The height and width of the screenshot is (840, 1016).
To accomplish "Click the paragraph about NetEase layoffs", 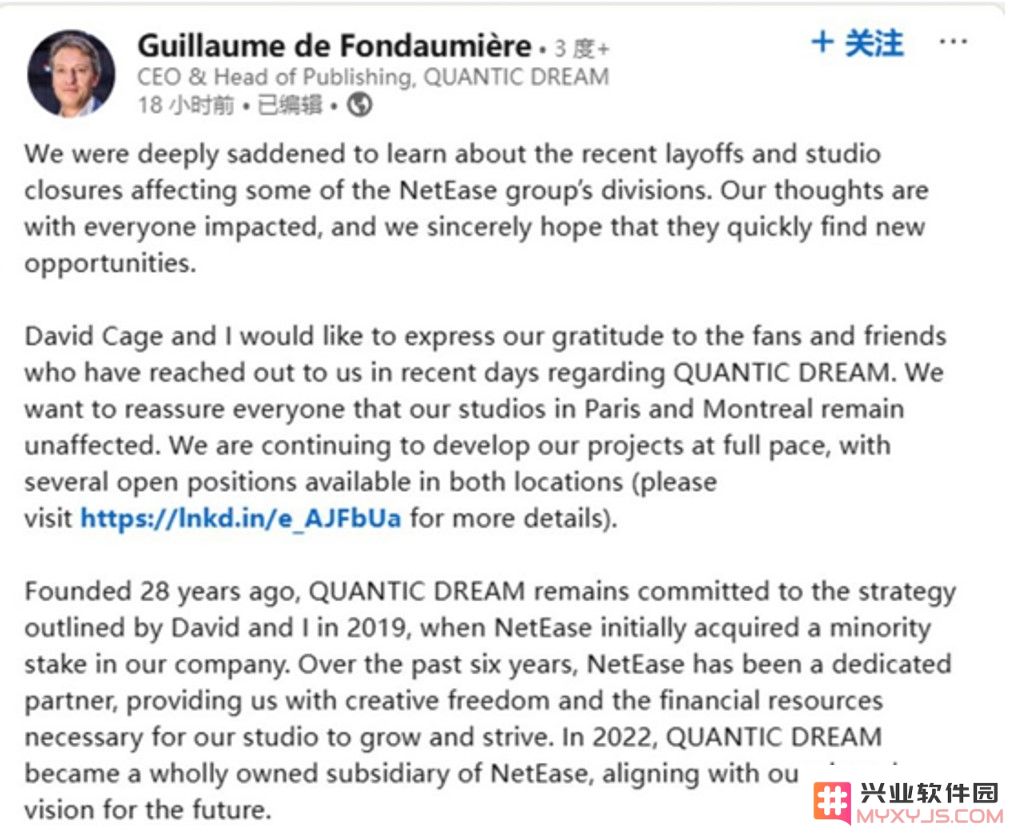I will 476,209.
